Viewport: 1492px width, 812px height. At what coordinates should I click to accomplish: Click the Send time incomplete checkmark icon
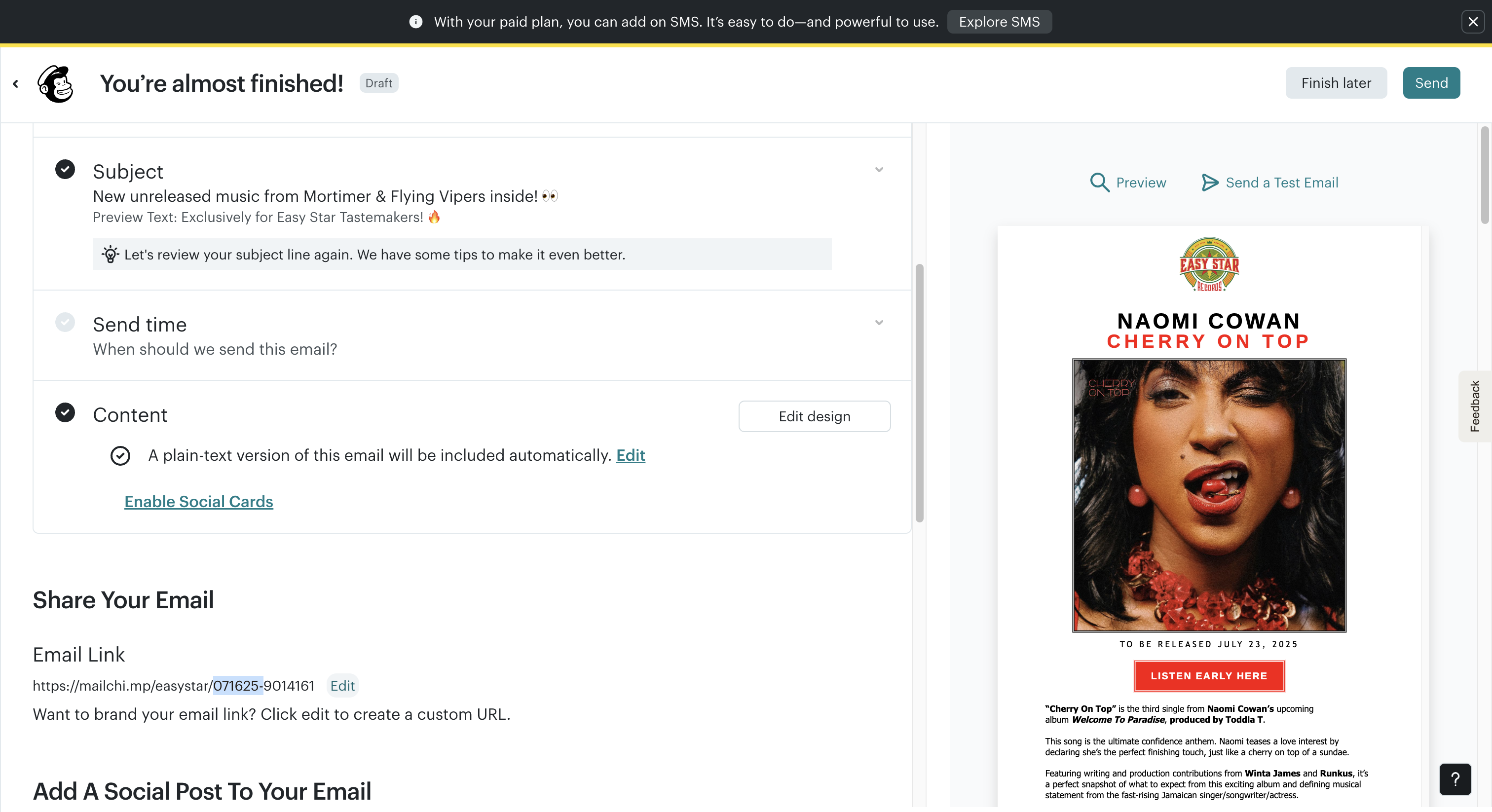pyautogui.click(x=65, y=322)
